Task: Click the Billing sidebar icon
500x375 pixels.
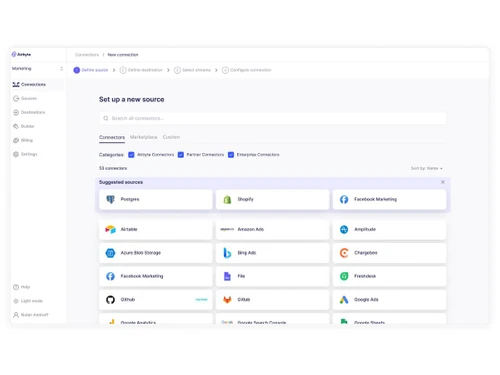Action: click(16, 140)
